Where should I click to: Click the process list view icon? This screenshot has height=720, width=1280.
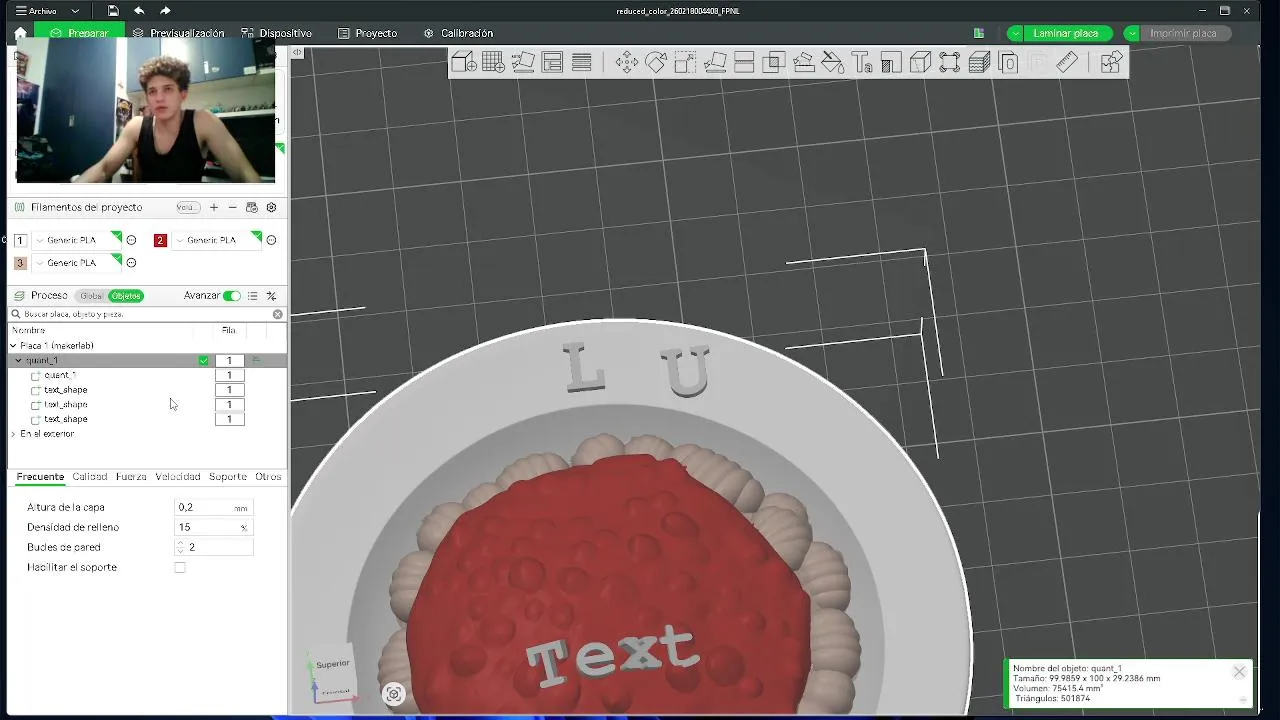pyautogui.click(x=252, y=296)
